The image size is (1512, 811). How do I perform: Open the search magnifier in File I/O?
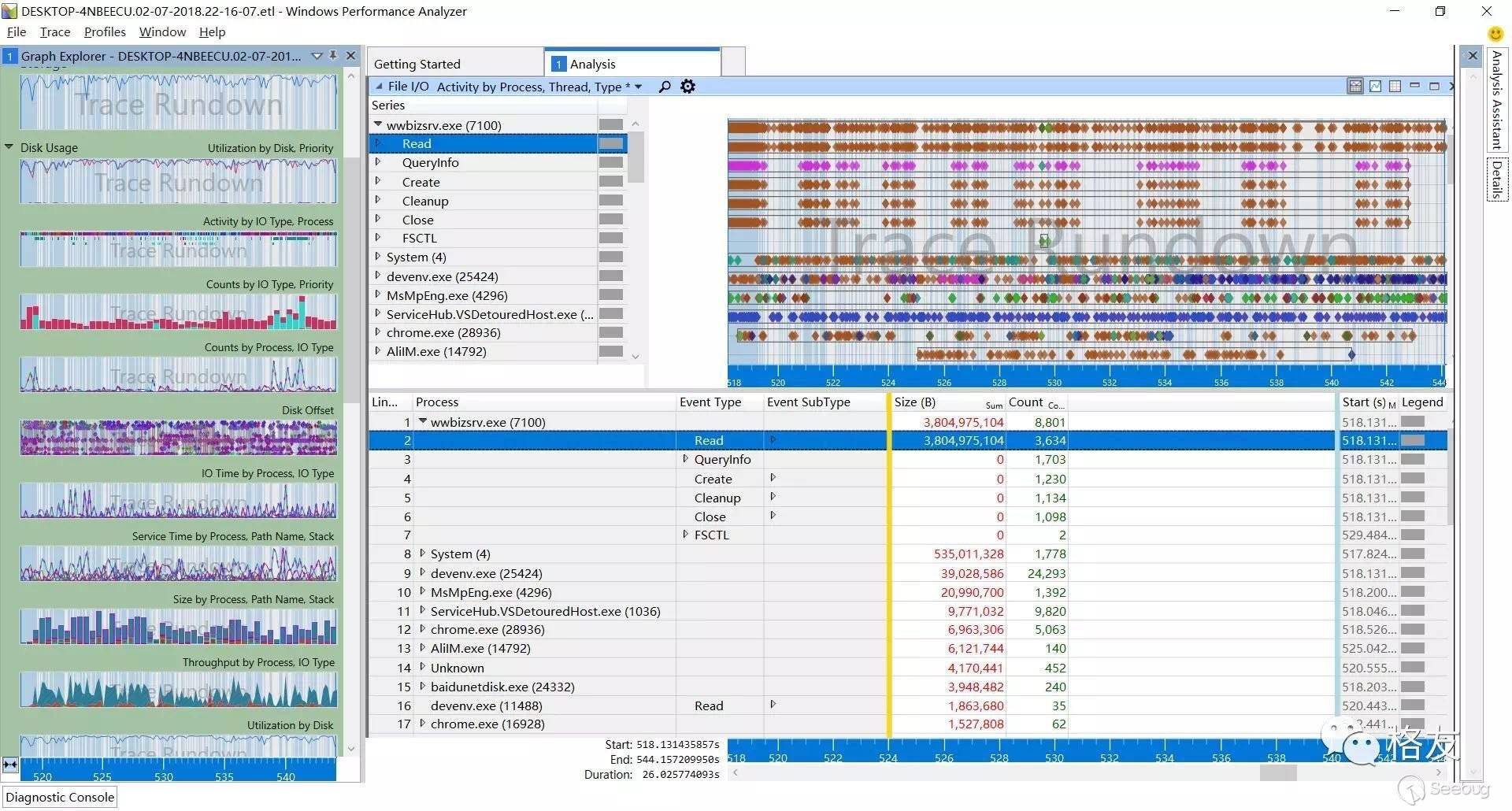665,87
